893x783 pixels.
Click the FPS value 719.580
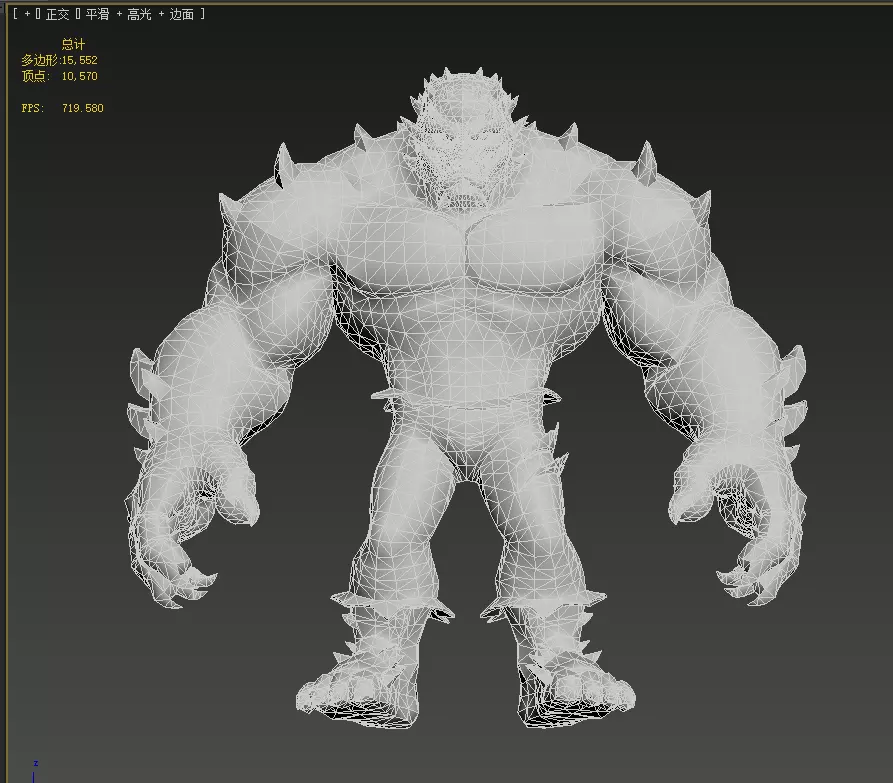pos(83,108)
